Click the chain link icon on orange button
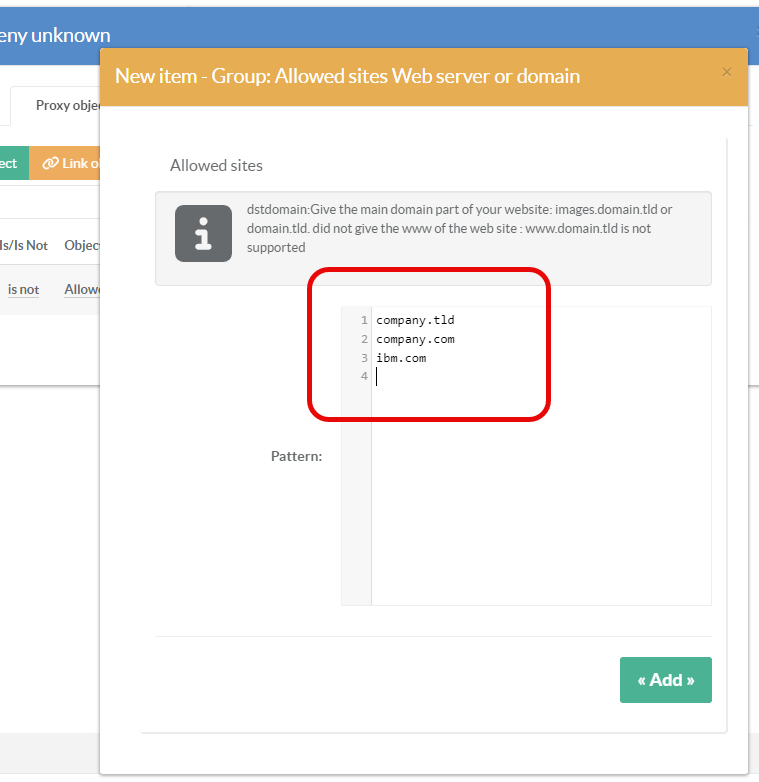This screenshot has width=759, height=782. (x=50, y=163)
